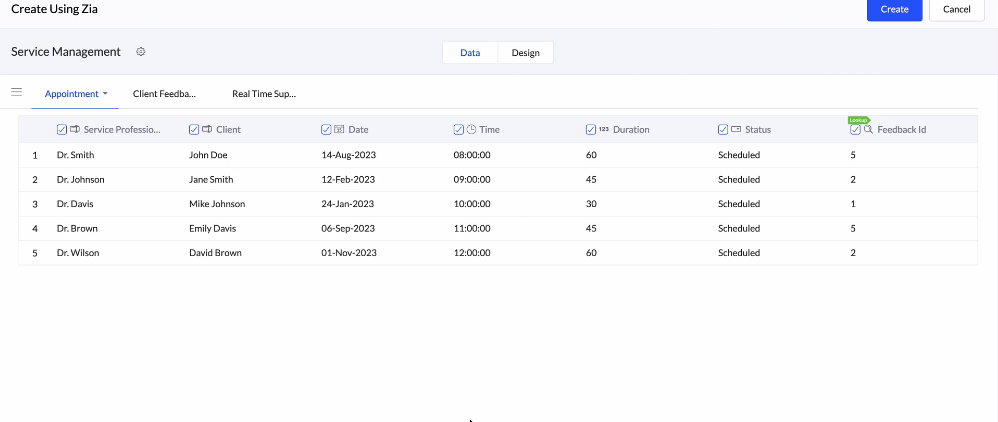
Task: Open the Real Time Support tab
Action: pyautogui.click(x=264, y=93)
